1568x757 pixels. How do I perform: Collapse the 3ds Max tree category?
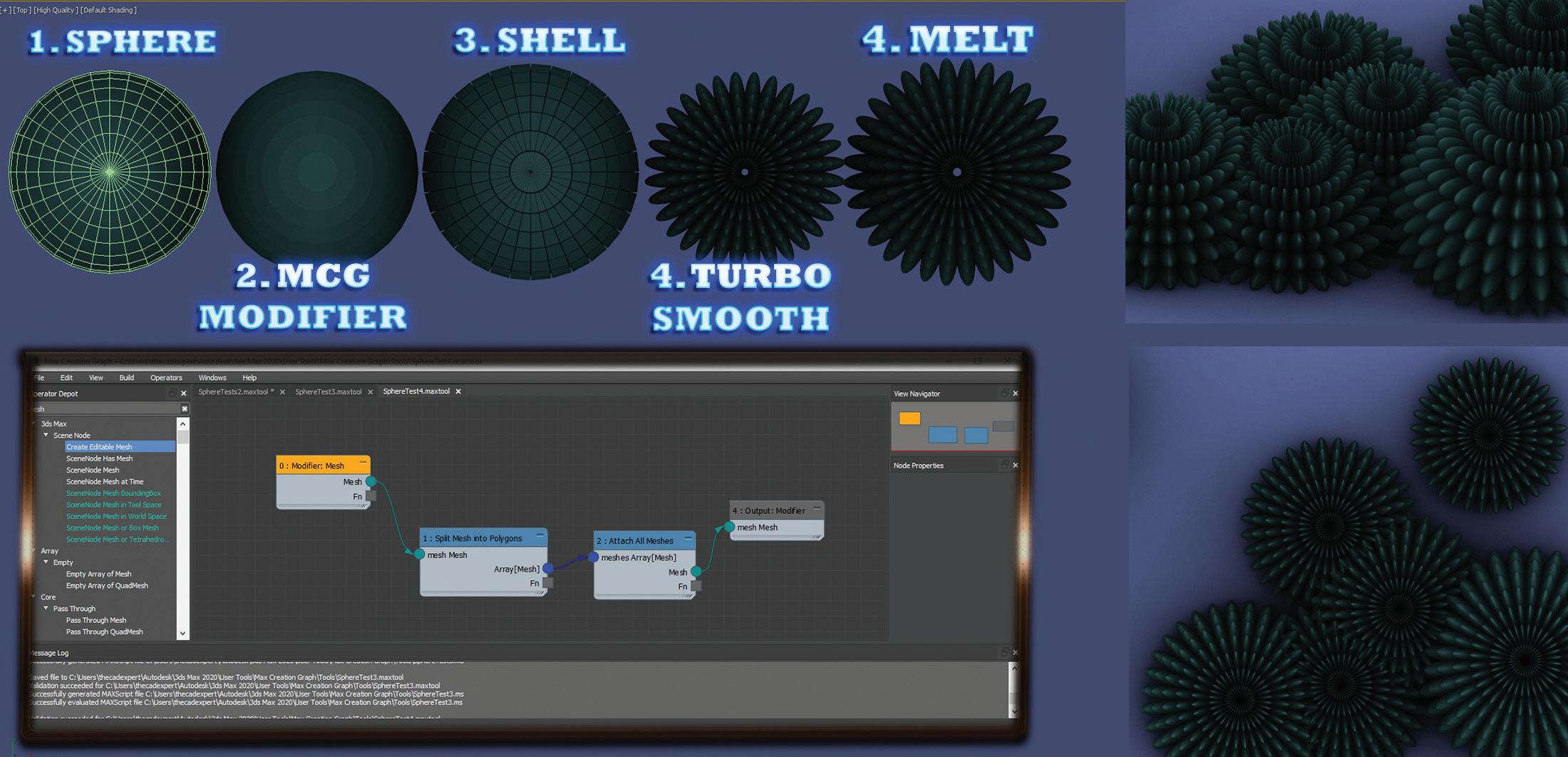tap(33, 423)
